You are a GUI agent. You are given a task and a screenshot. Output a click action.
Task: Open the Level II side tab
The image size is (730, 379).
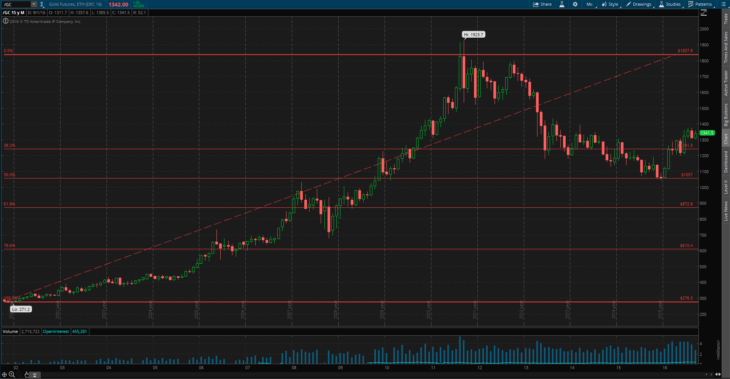(725, 187)
